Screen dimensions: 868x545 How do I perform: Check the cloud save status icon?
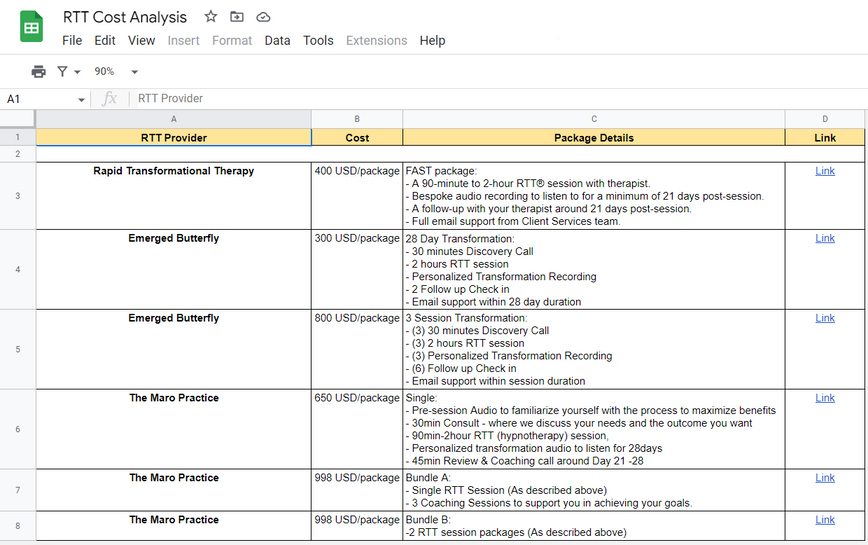[x=263, y=17]
